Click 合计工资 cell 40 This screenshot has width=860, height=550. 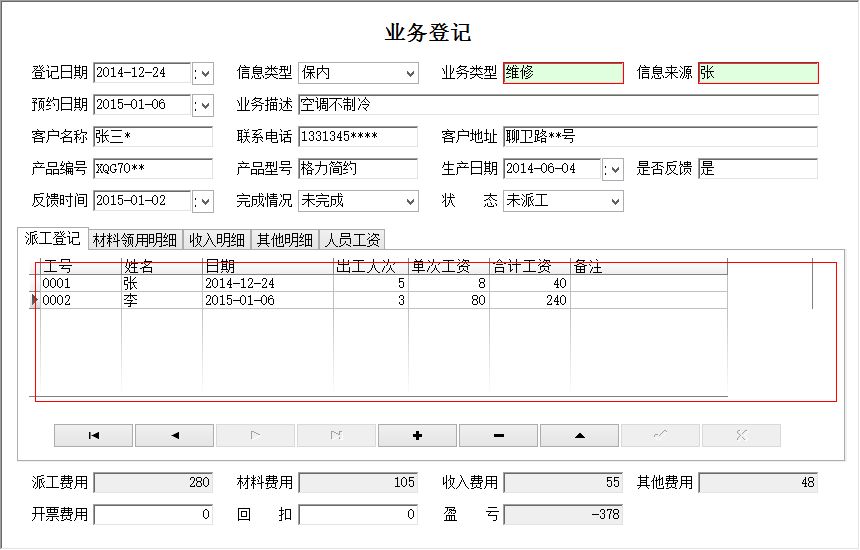pos(530,283)
